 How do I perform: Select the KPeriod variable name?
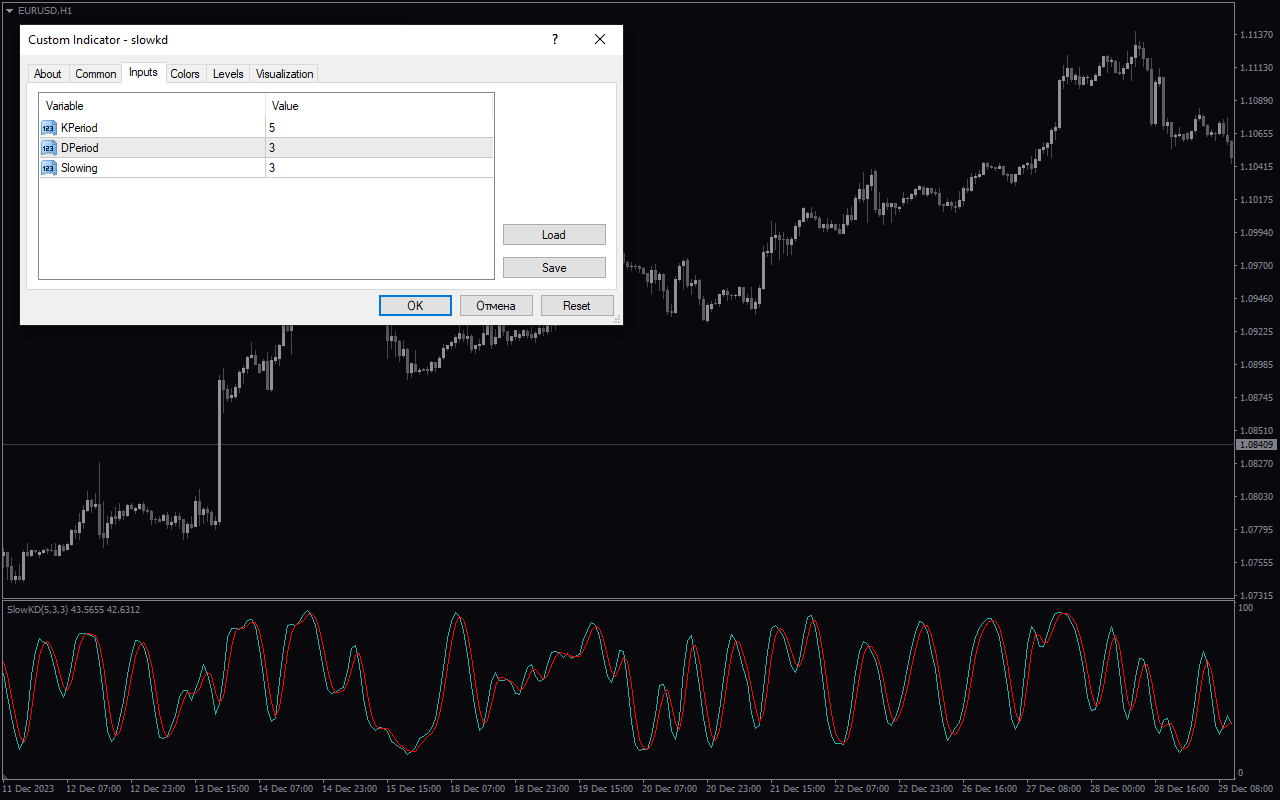pyautogui.click(x=79, y=128)
